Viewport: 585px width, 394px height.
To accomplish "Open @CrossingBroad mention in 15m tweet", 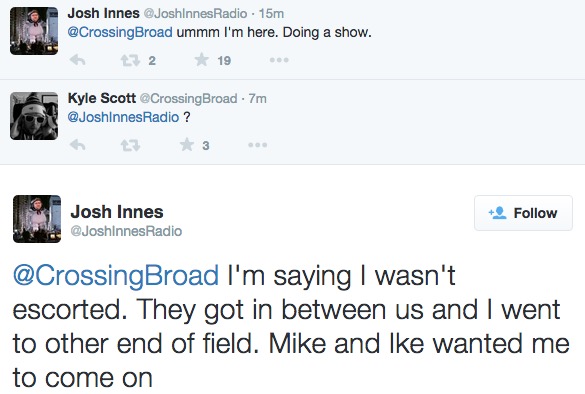I will tap(120, 32).
